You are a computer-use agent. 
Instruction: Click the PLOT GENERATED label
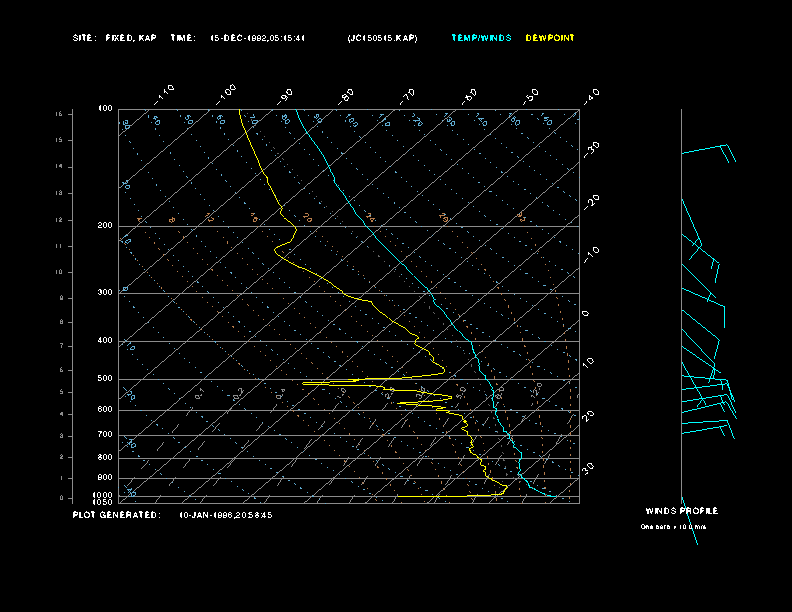tap(116, 515)
